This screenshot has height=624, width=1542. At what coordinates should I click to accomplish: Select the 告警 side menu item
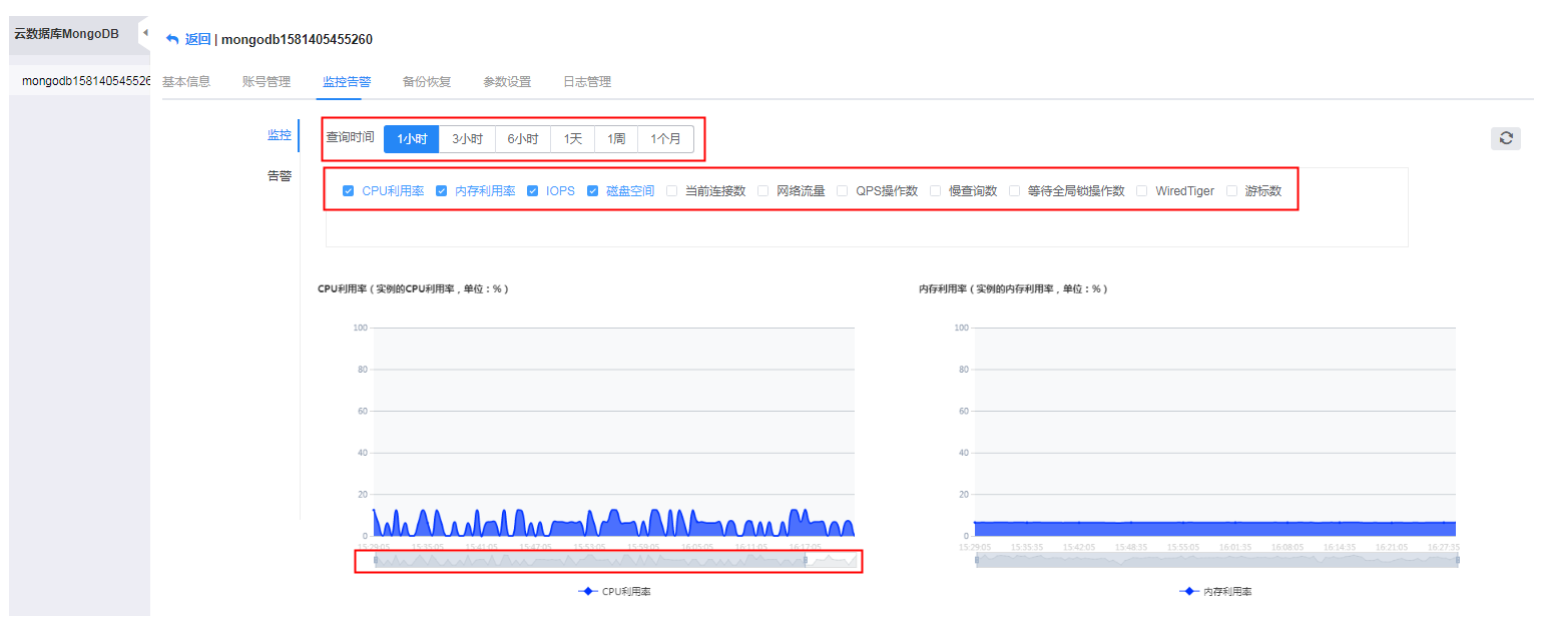pos(279,175)
